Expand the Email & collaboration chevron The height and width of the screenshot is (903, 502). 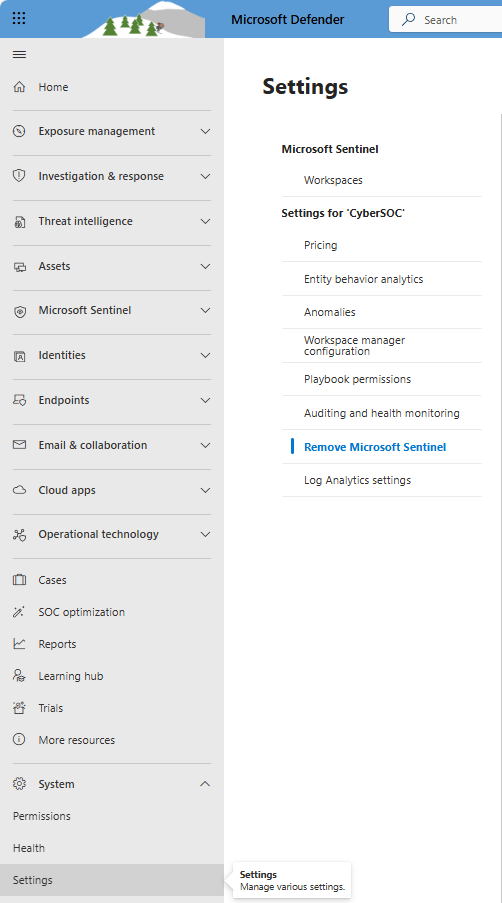(x=205, y=445)
